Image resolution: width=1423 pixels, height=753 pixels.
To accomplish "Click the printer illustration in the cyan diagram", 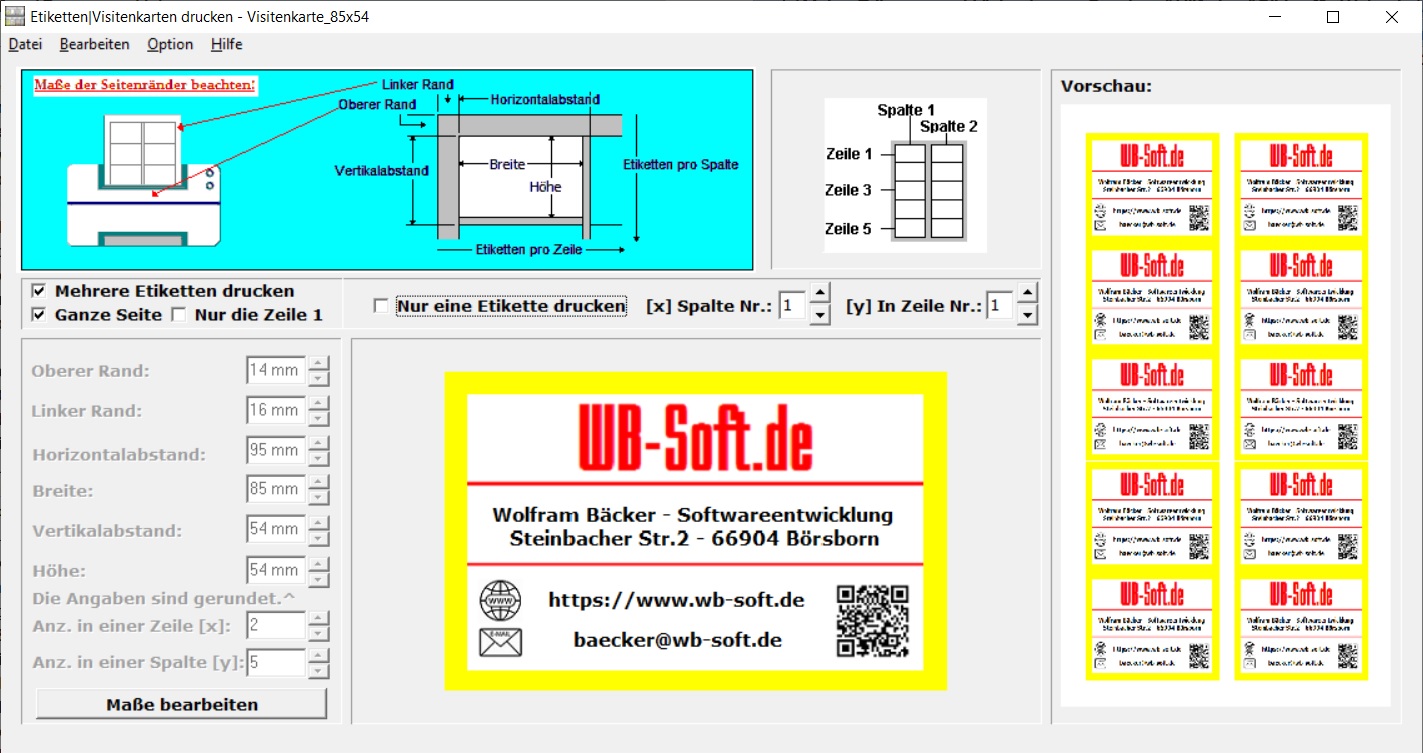I will [x=143, y=185].
